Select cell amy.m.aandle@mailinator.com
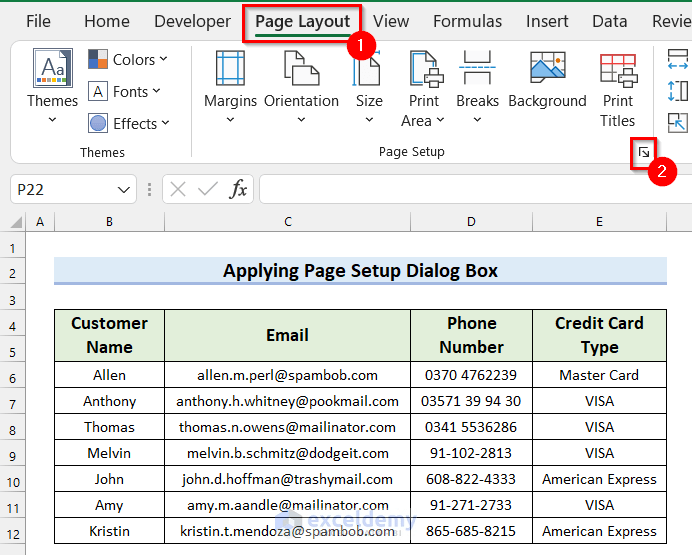692x555 pixels. [x=288, y=505]
